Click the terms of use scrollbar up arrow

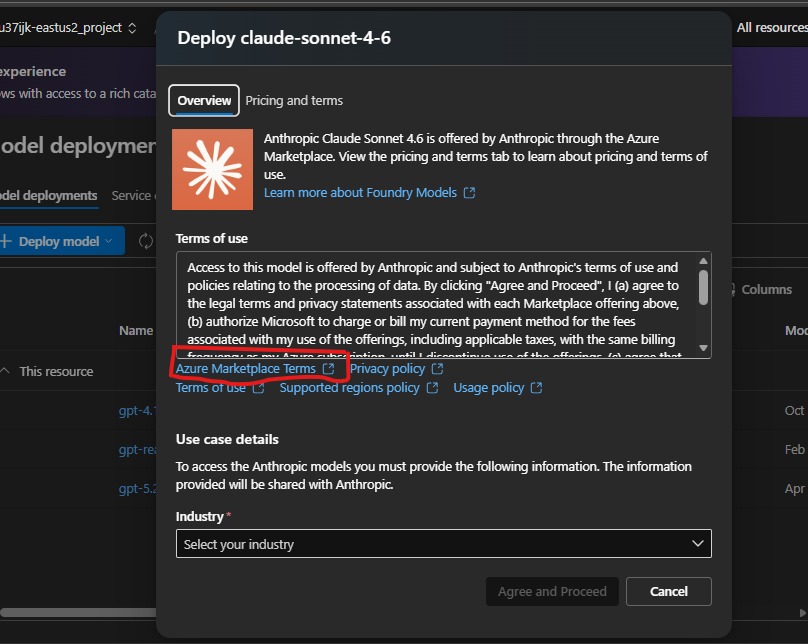703,261
